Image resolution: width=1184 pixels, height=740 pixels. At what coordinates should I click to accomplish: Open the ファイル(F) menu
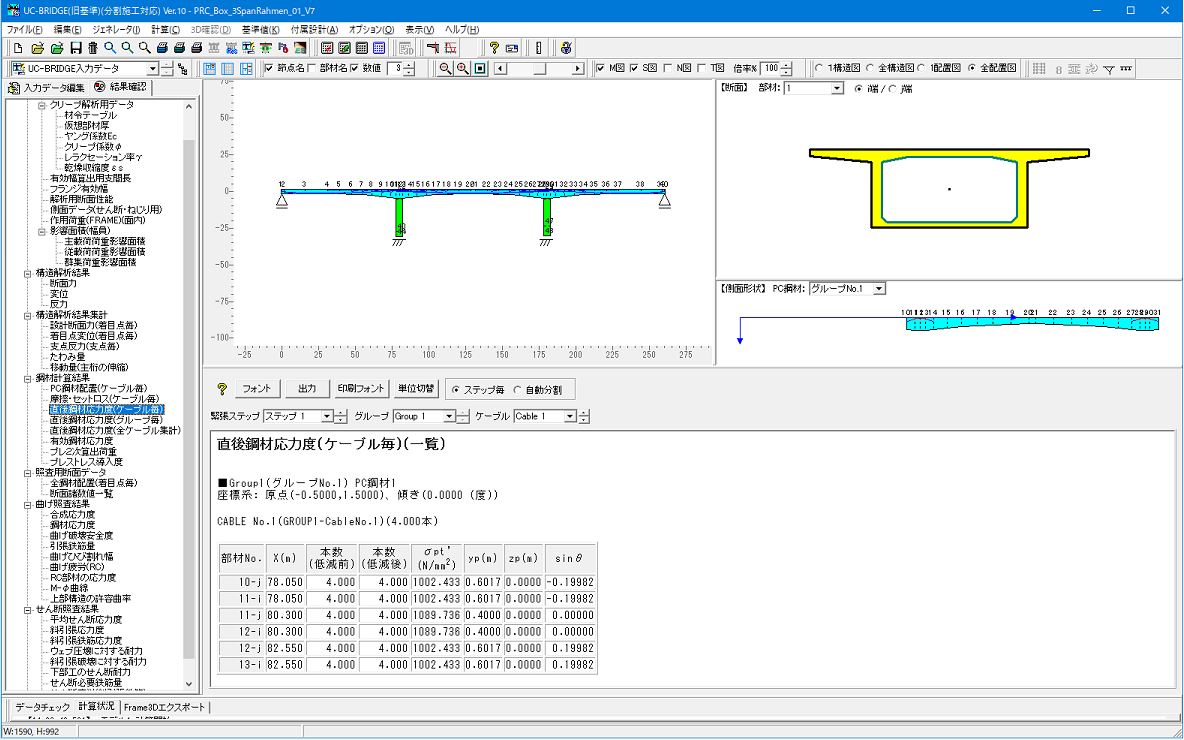pos(24,29)
